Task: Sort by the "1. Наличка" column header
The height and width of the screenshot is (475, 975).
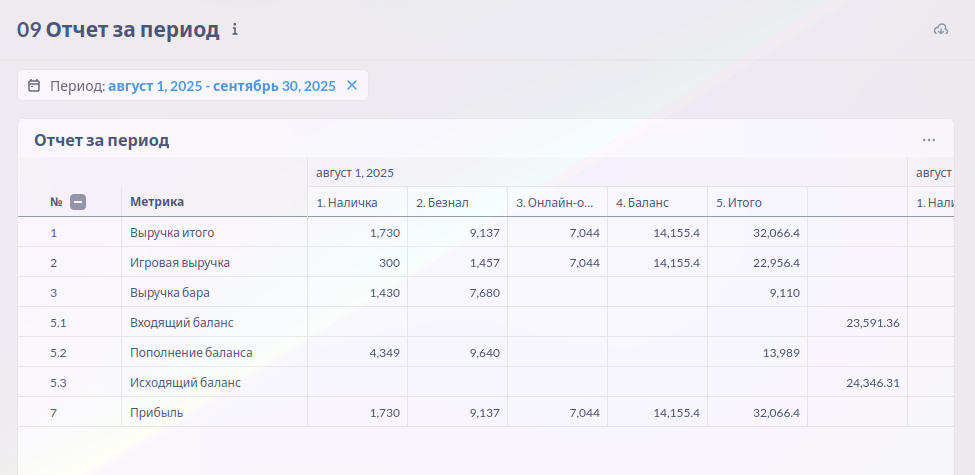Action: (346, 203)
